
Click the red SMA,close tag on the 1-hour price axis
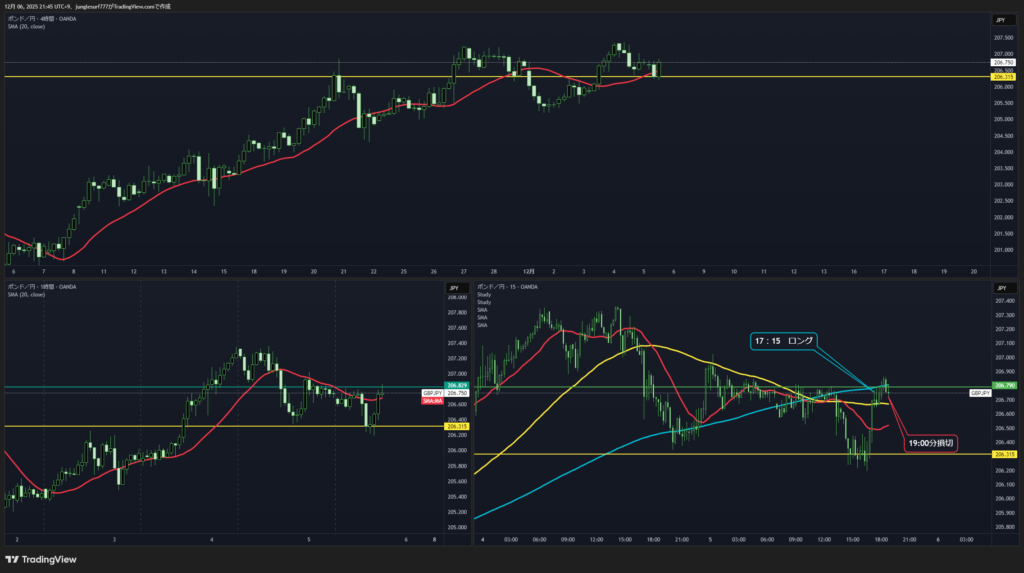432,400
